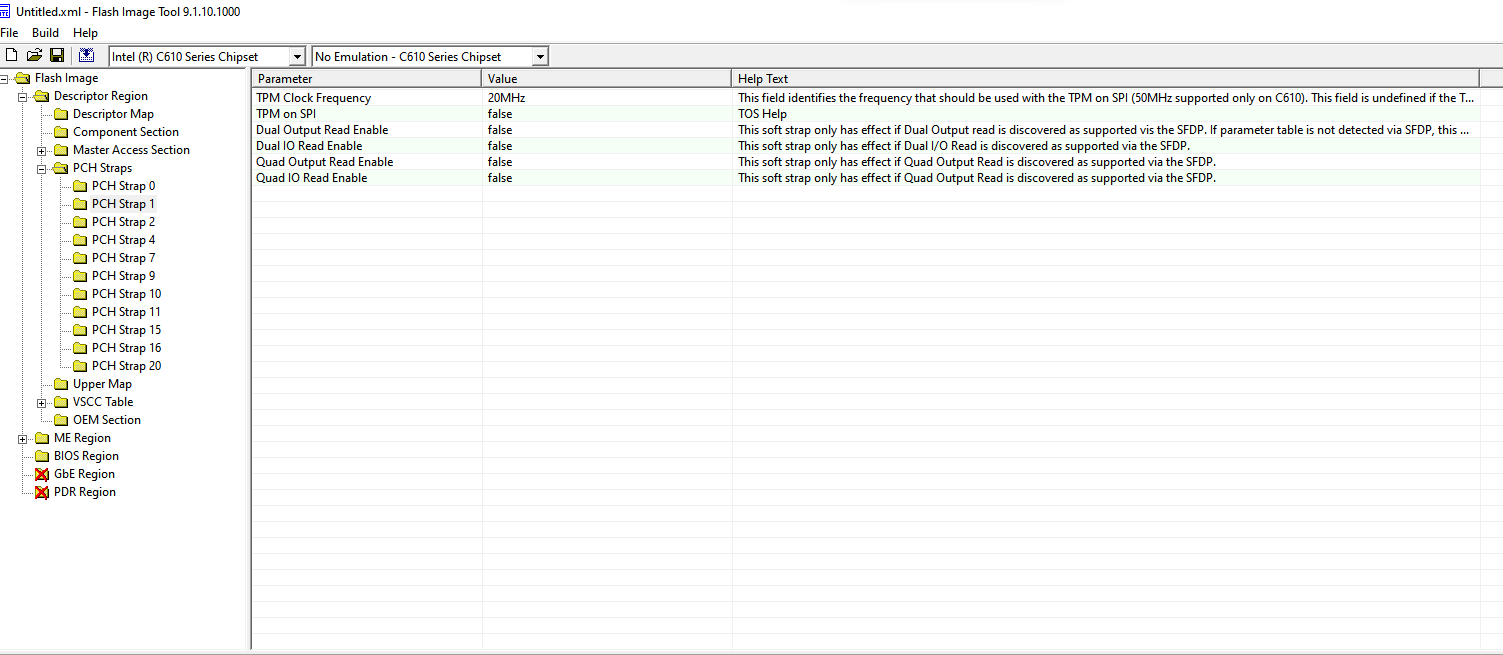Open the No Emulation chipset dropdown
This screenshot has width=1503, height=655.
tap(540, 57)
